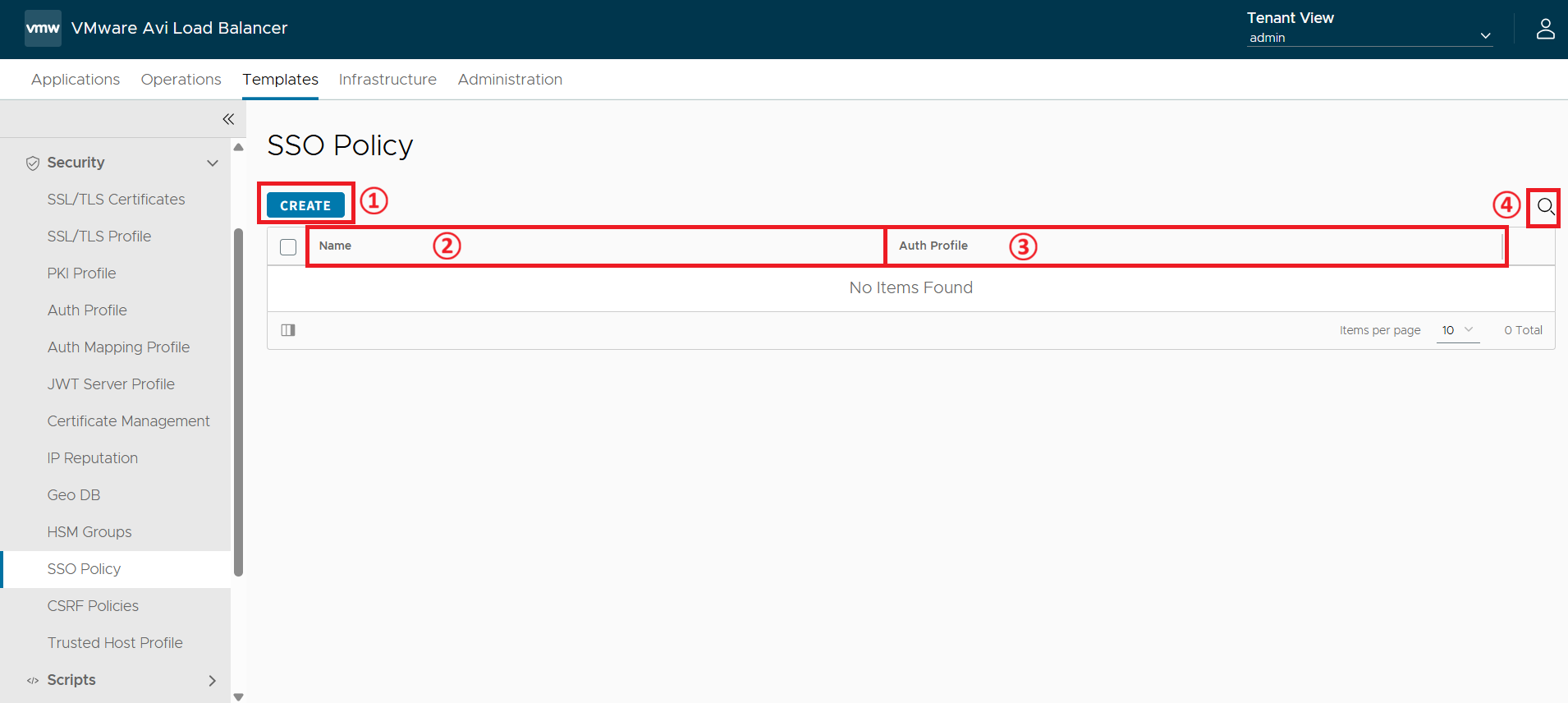Open Auth Mapping Profile
Viewport: 1568px width, 703px height.
(x=118, y=347)
